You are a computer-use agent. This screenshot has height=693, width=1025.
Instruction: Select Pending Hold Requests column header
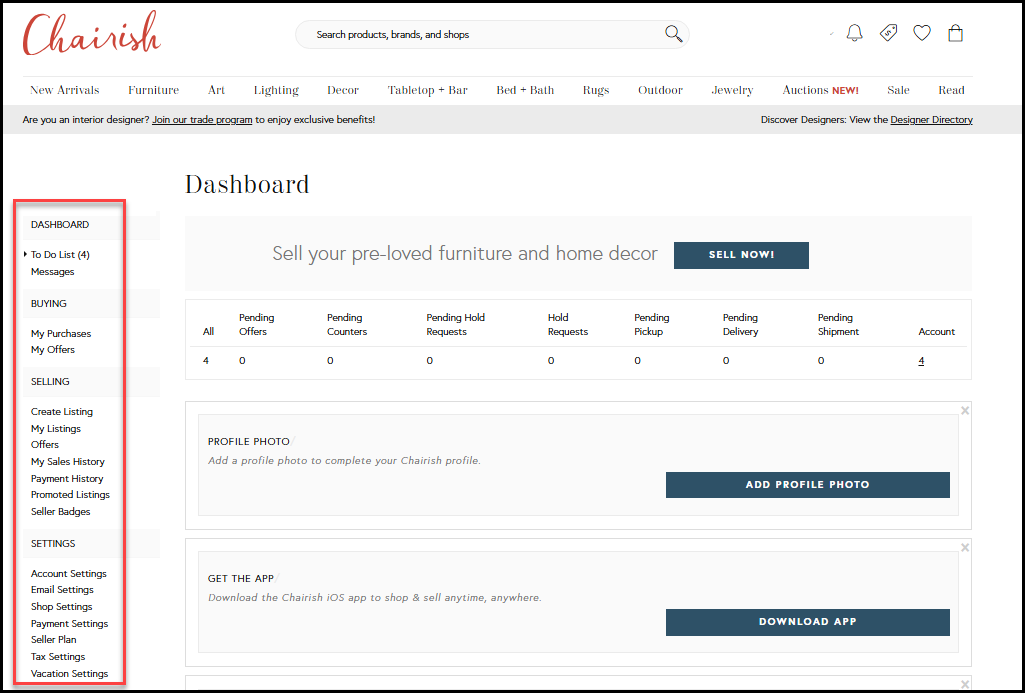(x=456, y=324)
